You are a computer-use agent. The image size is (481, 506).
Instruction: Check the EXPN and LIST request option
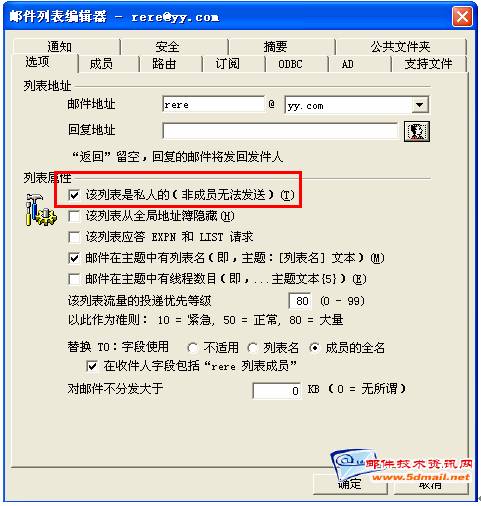tap(74, 237)
